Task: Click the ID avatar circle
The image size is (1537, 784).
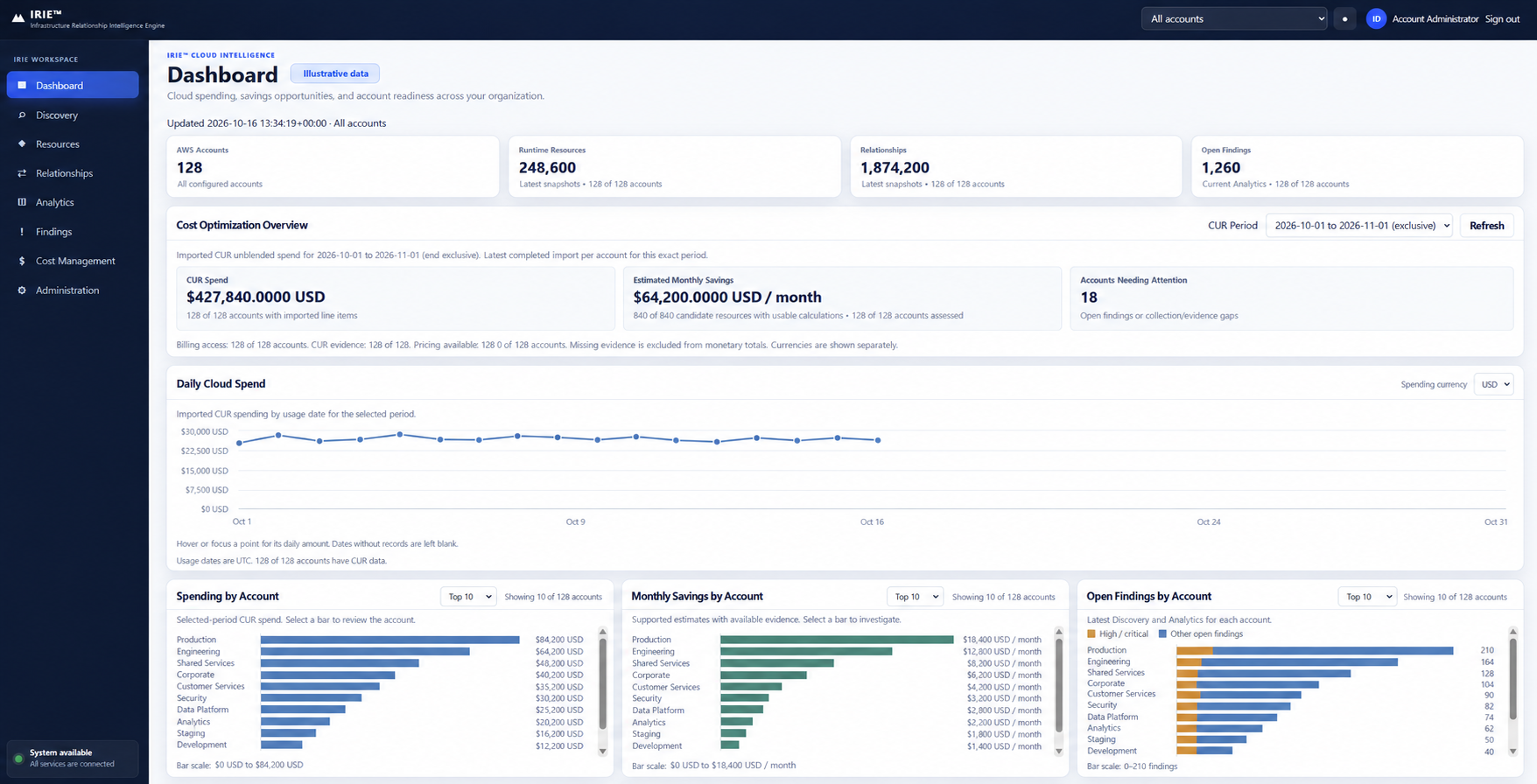Action: [x=1376, y=18]
